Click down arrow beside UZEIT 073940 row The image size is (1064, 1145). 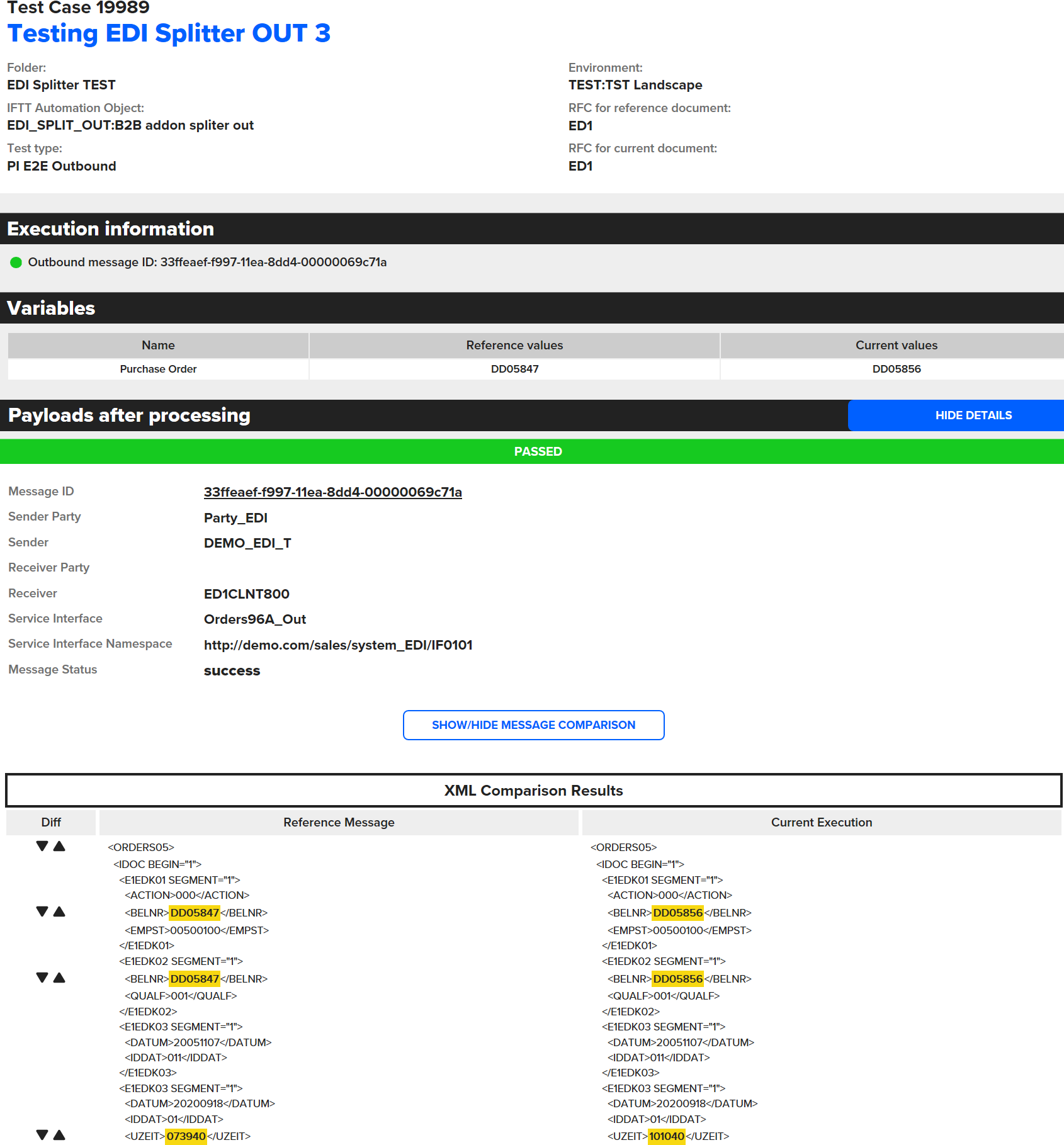pyautogui.click(x=42, y=1135)
